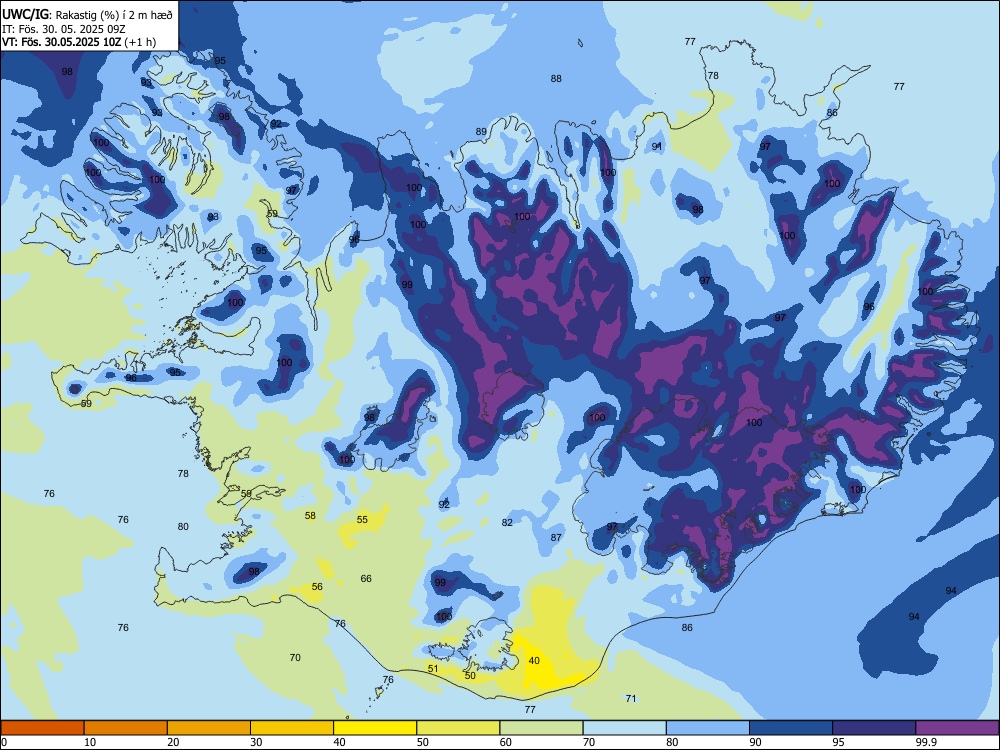Click the golden 30–40 legend color block
Image resolution: width=1000 pixels, height=750 pixels.
point(291,728)
